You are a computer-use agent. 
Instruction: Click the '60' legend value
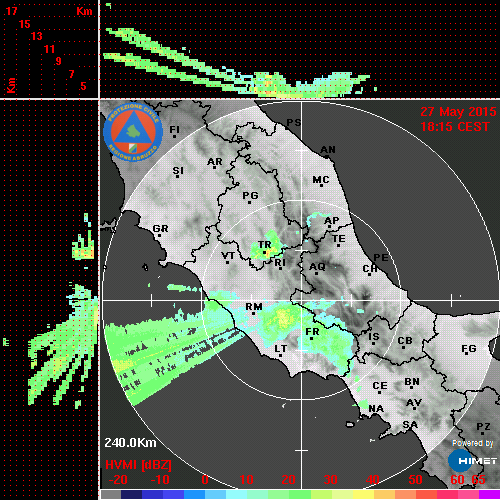pos(457,480)
